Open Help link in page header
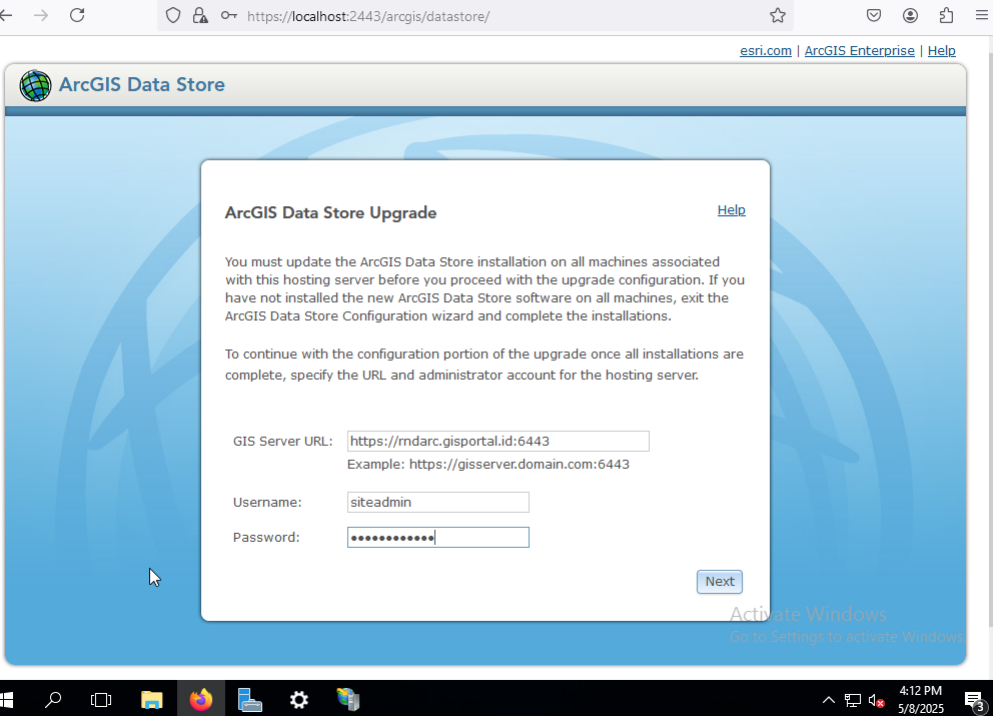 941,51
